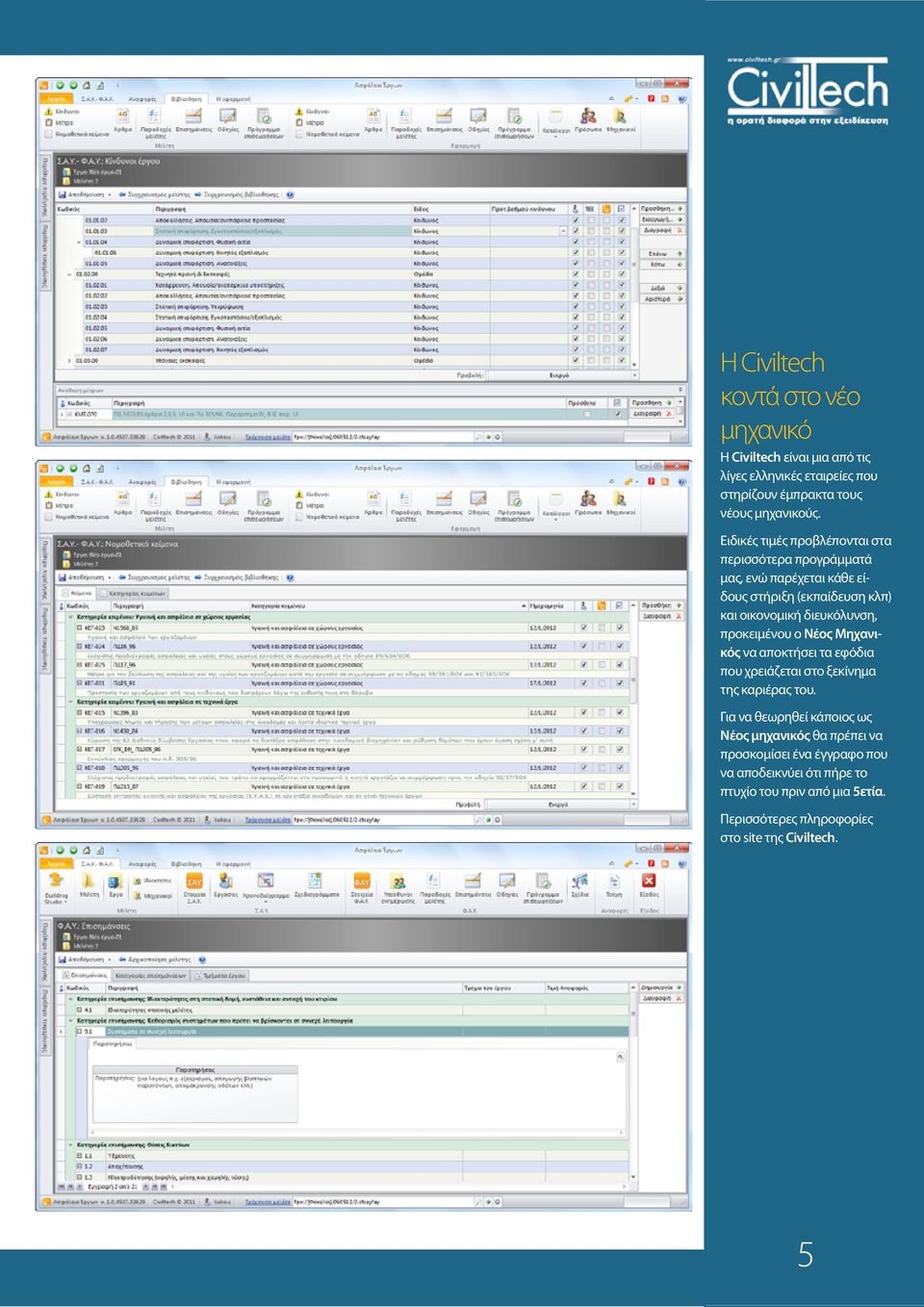Toggle person-column checkbox in row ΚΕΙ-023
This screenshot has height=1307, width=924.
click(x=583, y=628)
